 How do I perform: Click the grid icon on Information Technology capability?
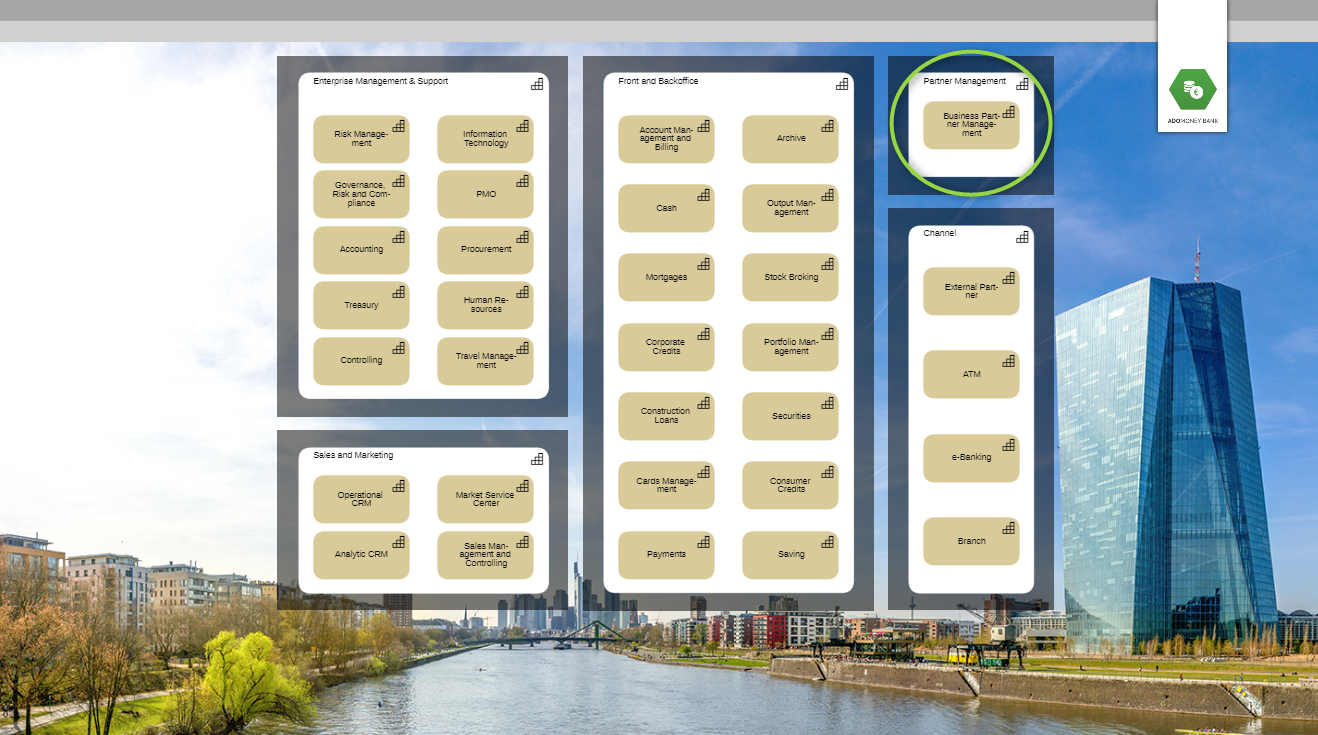click(524, 126)
